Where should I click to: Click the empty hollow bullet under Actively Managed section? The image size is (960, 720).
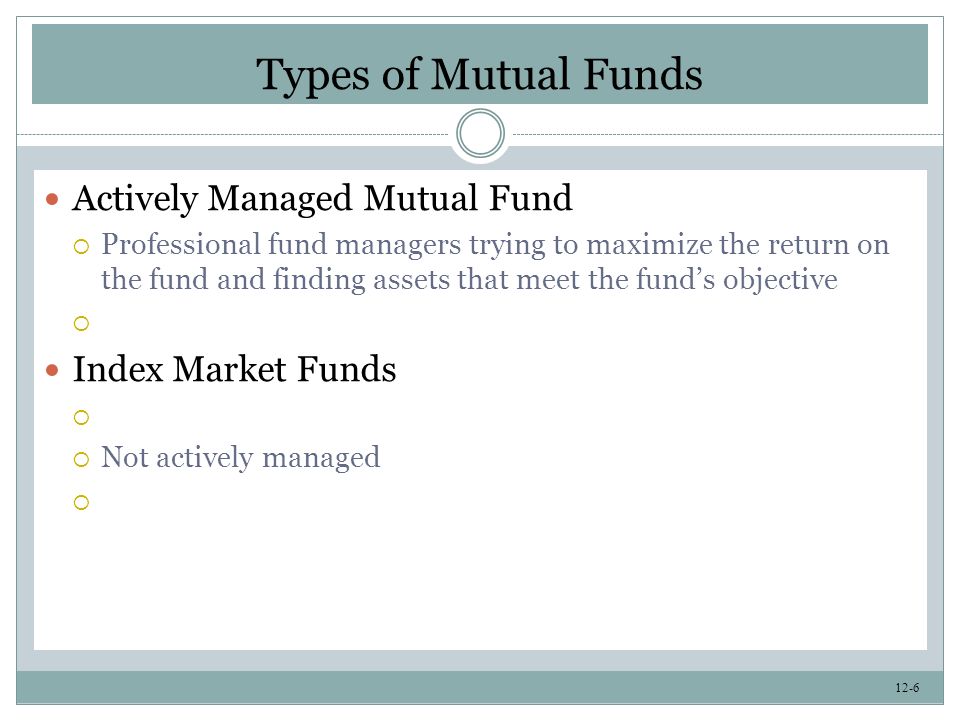point(81,323)
